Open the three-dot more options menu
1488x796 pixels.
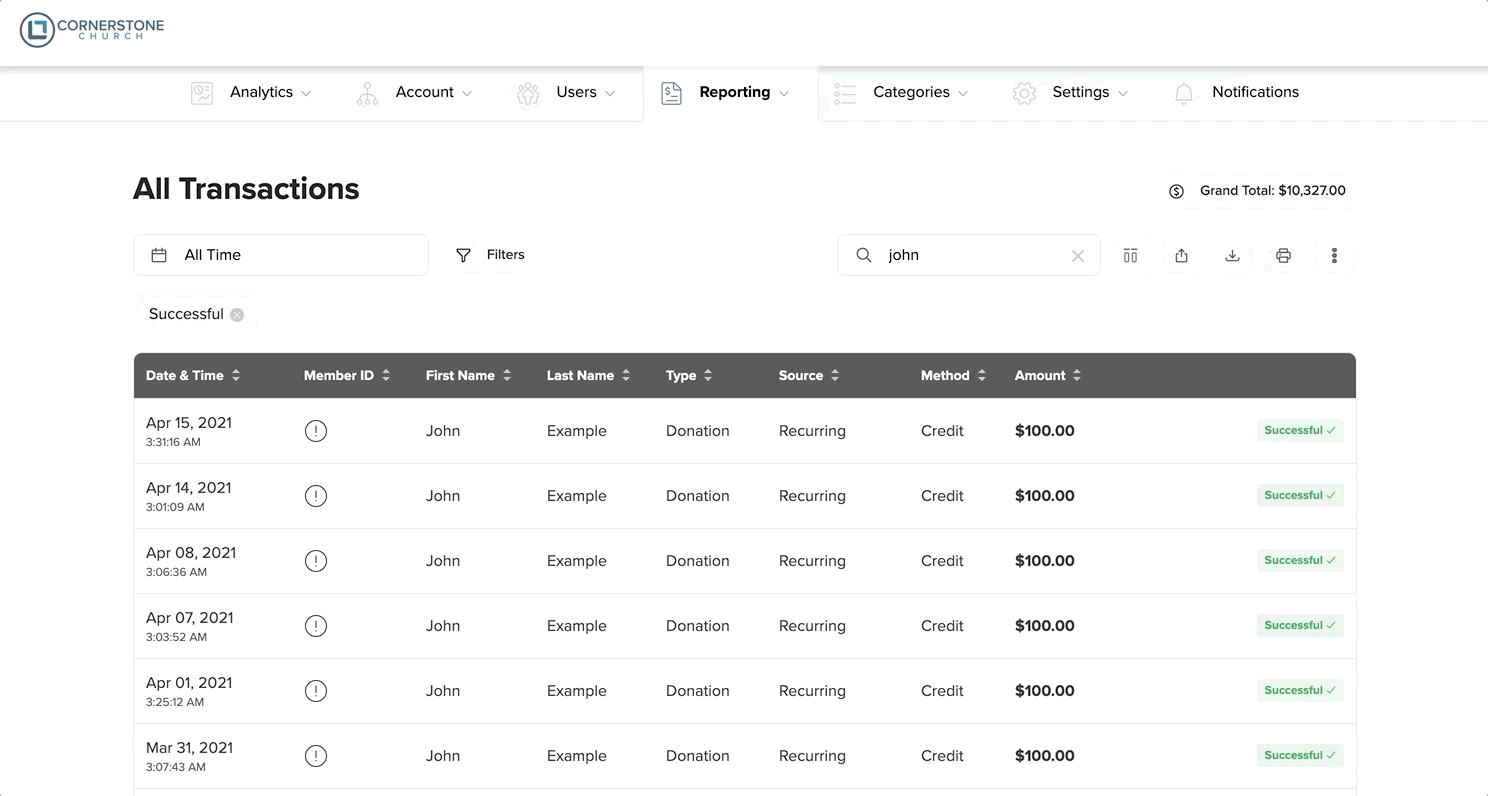coord(1334,256)
